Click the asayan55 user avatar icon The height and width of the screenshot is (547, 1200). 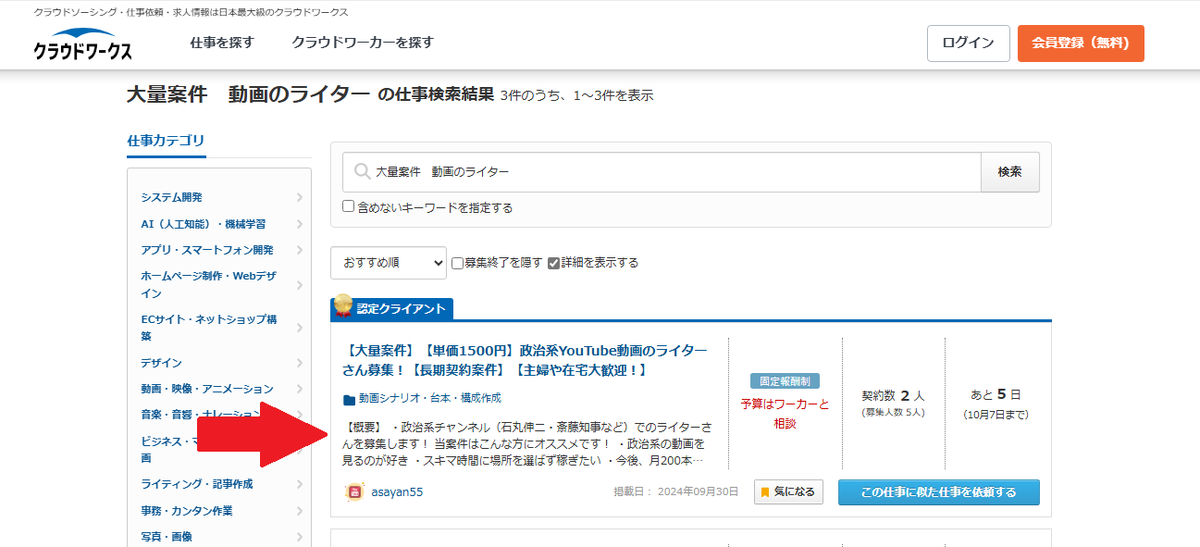(354, 492)
